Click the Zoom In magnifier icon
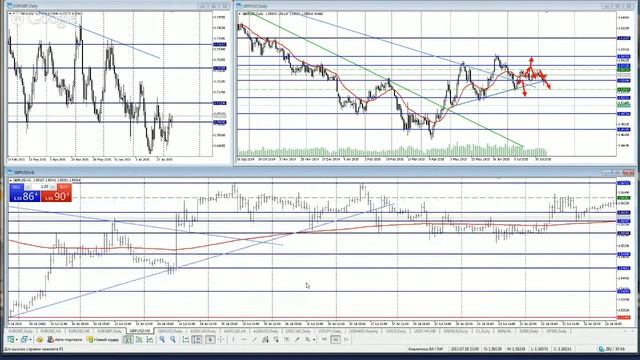 click(x=162, y=339)
